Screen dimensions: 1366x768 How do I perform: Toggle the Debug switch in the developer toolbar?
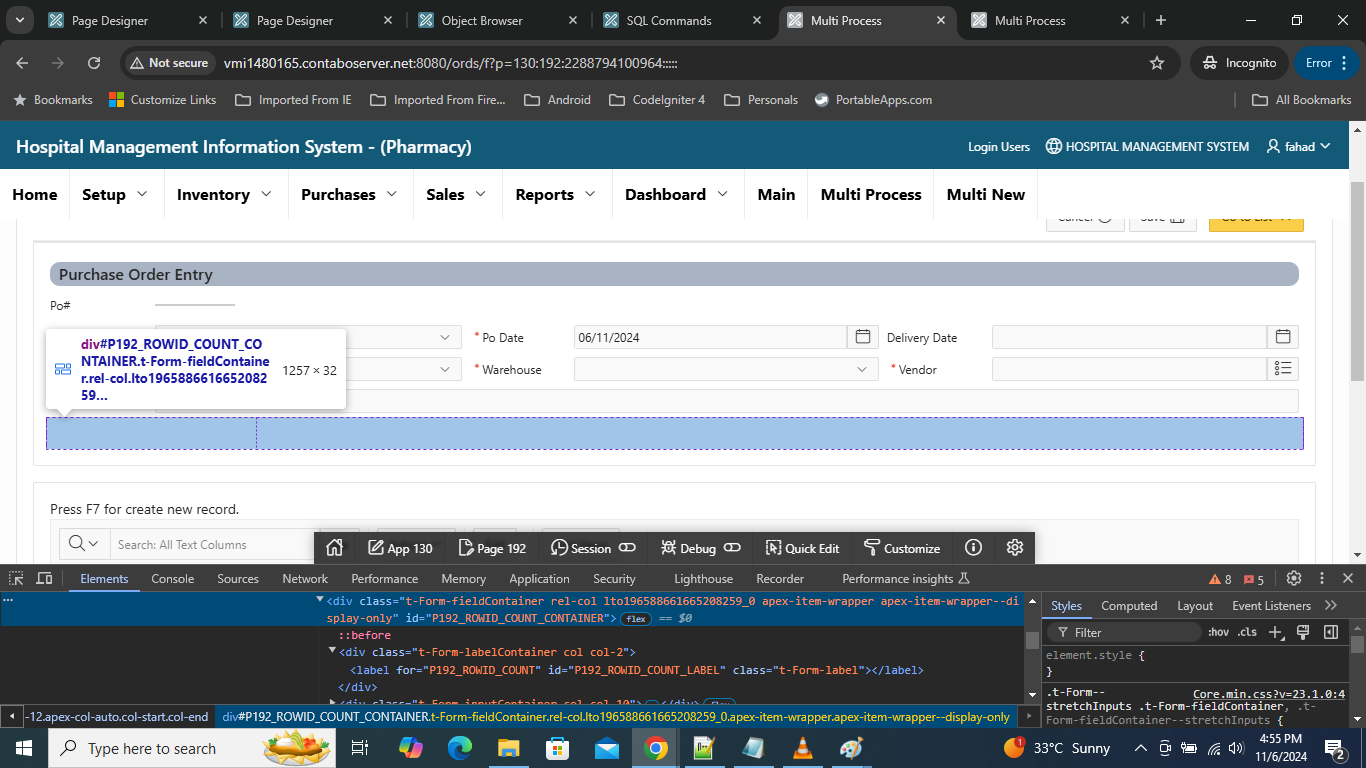click(x=731, y=548)
